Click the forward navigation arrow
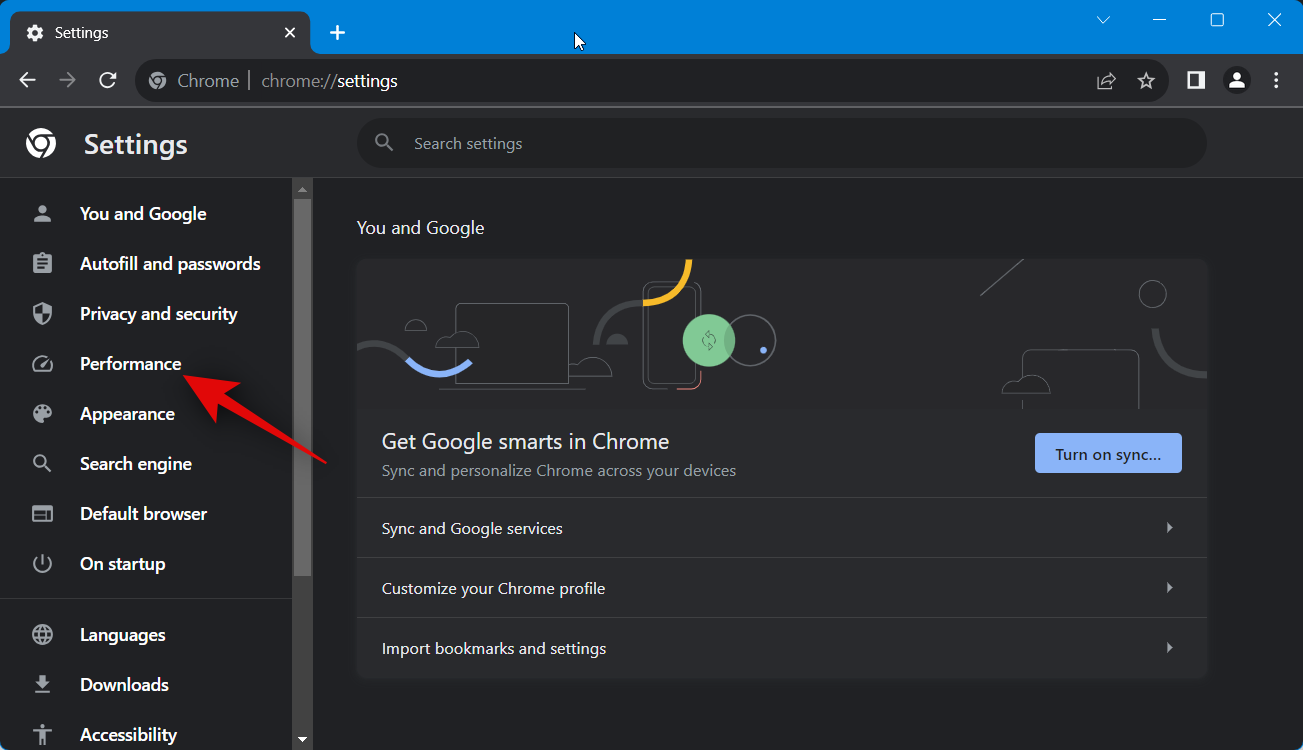Viewport: 1303px width, 750px height. coord(68,81)
